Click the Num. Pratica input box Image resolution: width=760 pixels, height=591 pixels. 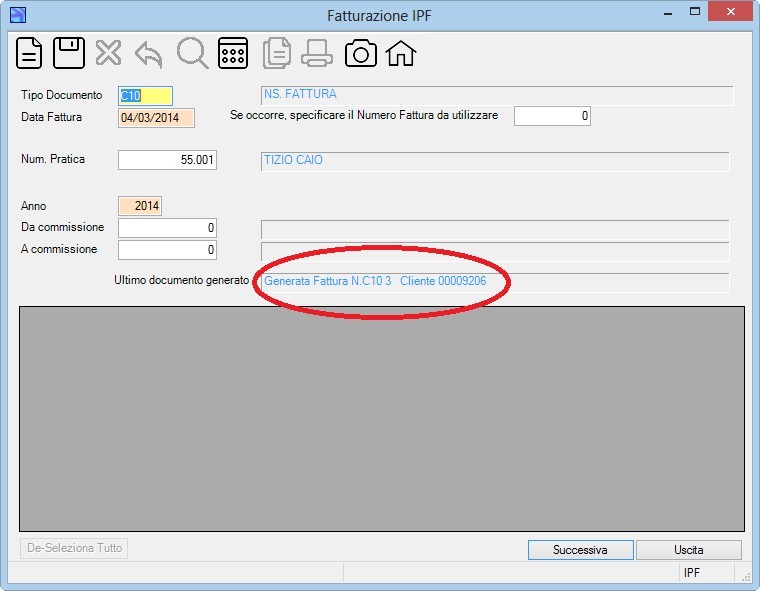pyautogui.click(x=167, y=160)
